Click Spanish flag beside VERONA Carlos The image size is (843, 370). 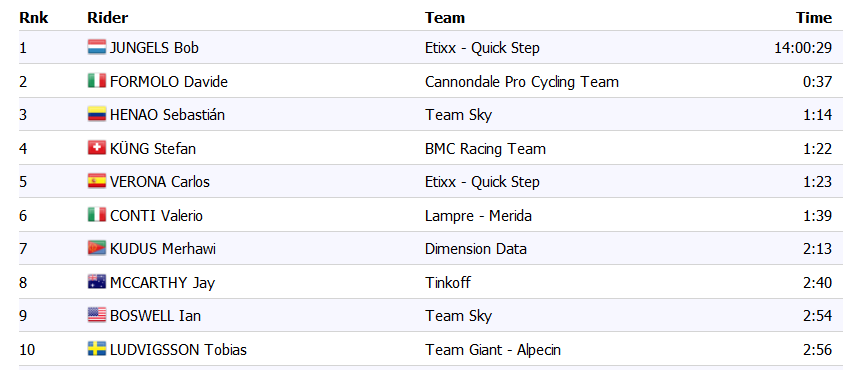(x=97, y=181)
